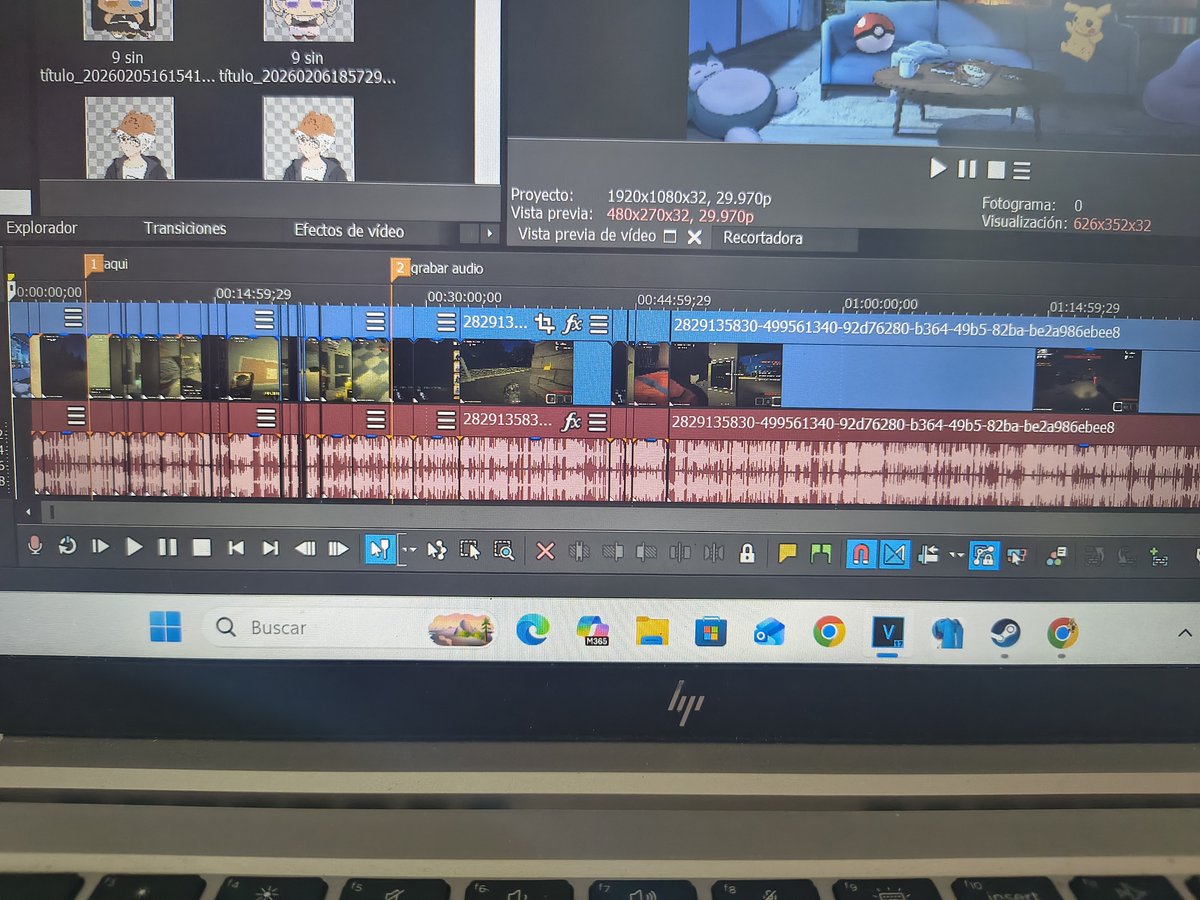Open Event Pan/Crop on video event 282913...
Image resolution: width=1200 pixels, height=900 pixels.
point(544,323)
